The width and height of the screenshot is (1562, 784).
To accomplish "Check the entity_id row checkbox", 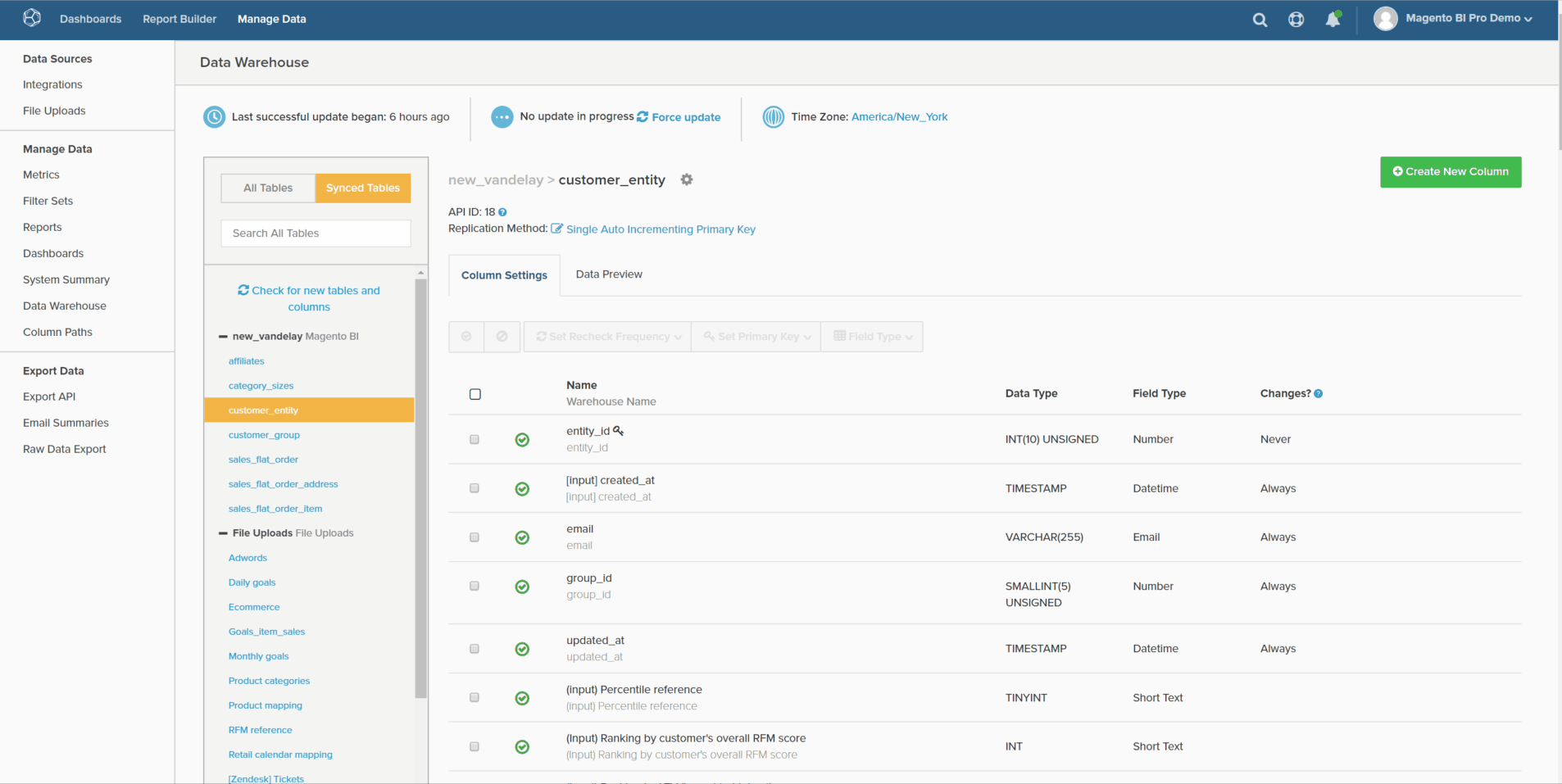I will coord(475,440).
